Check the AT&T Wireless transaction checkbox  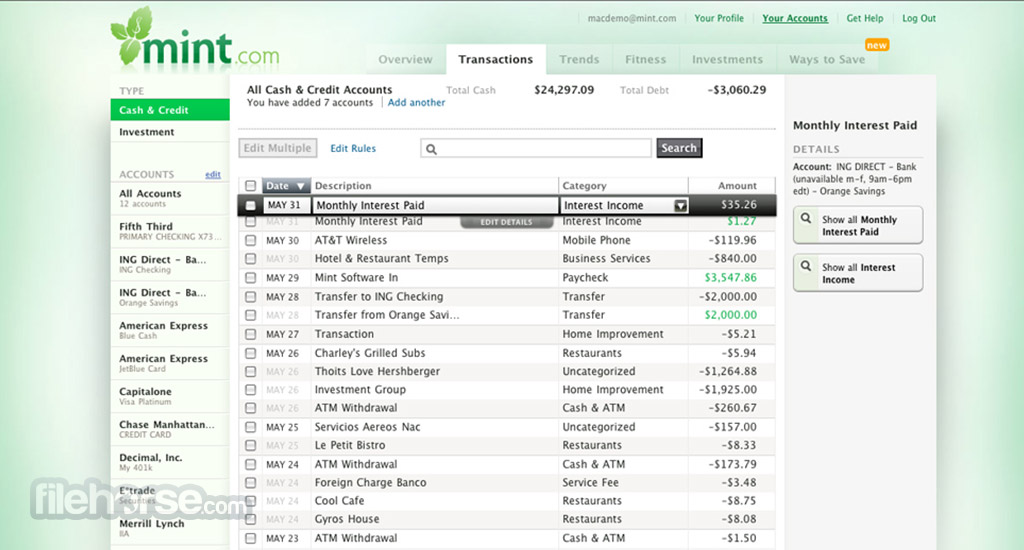point(250,240)
